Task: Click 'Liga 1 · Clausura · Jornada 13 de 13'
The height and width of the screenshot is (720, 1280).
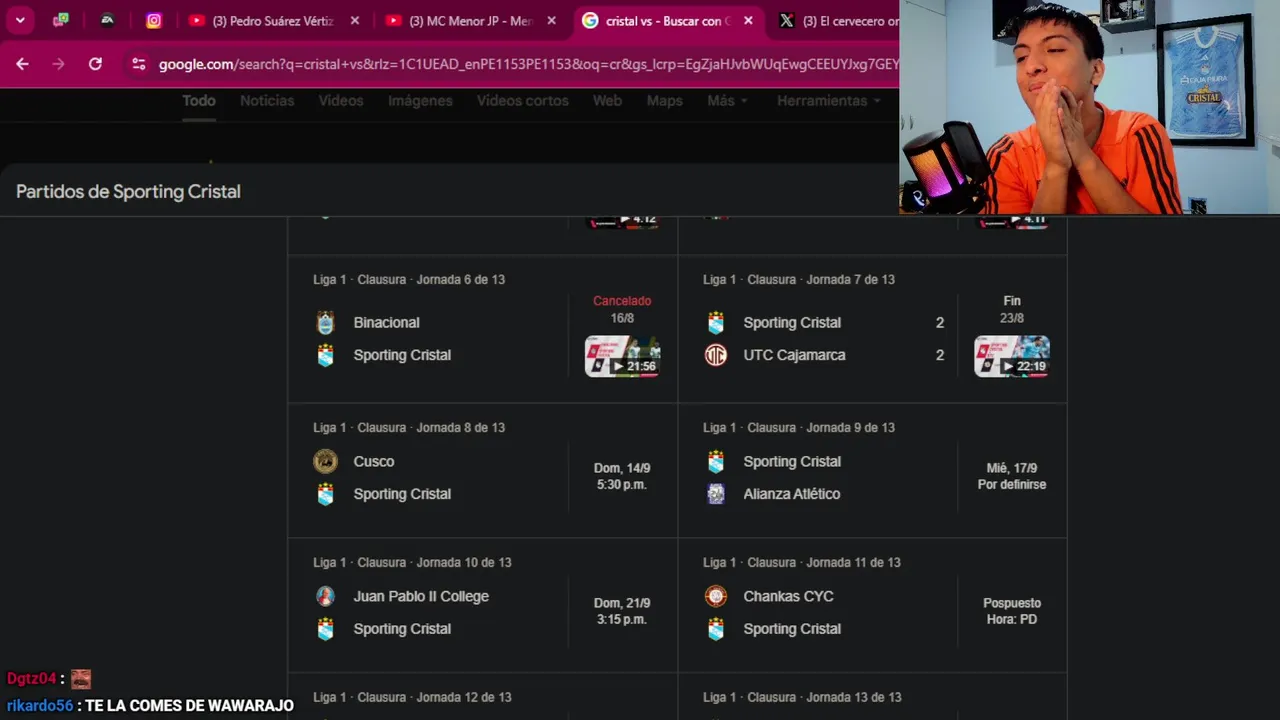Action: [x=802, y=697]
